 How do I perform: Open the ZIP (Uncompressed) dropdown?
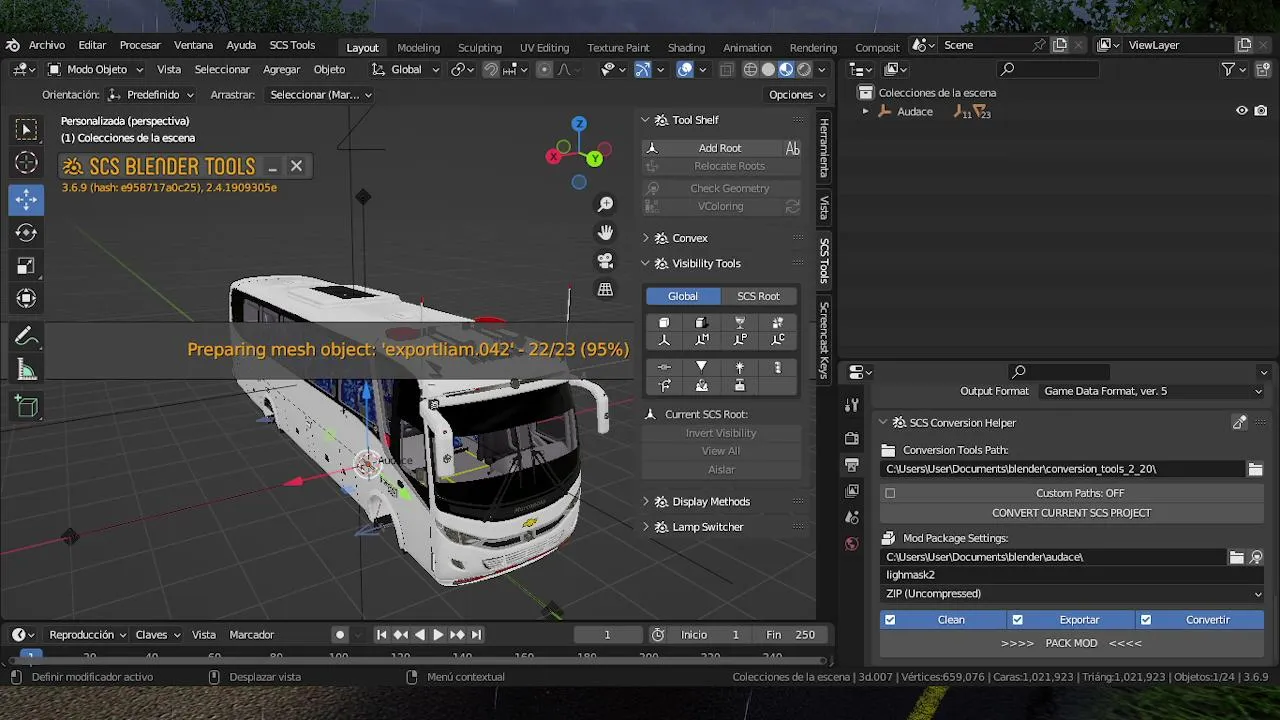click(x=1072, y=594)
